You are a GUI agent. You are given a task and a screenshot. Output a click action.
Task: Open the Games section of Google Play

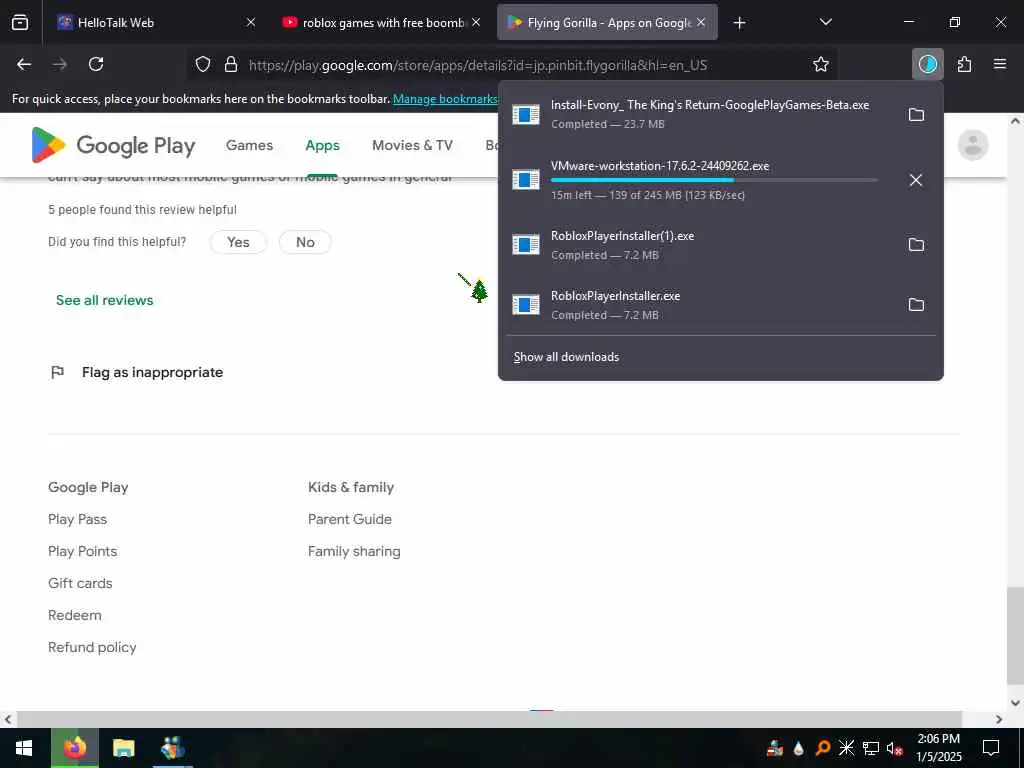tap(249, 145)
